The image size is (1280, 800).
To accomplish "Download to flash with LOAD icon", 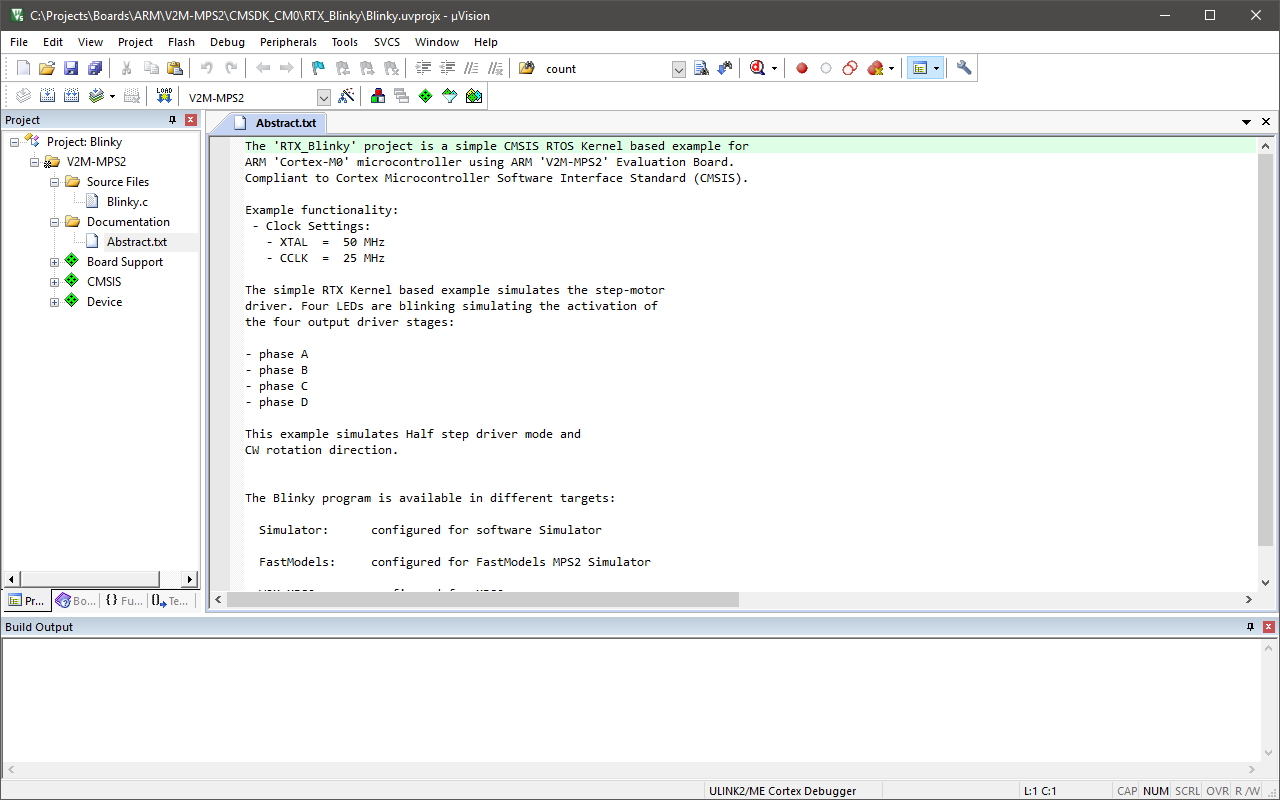I will (165, 96).
